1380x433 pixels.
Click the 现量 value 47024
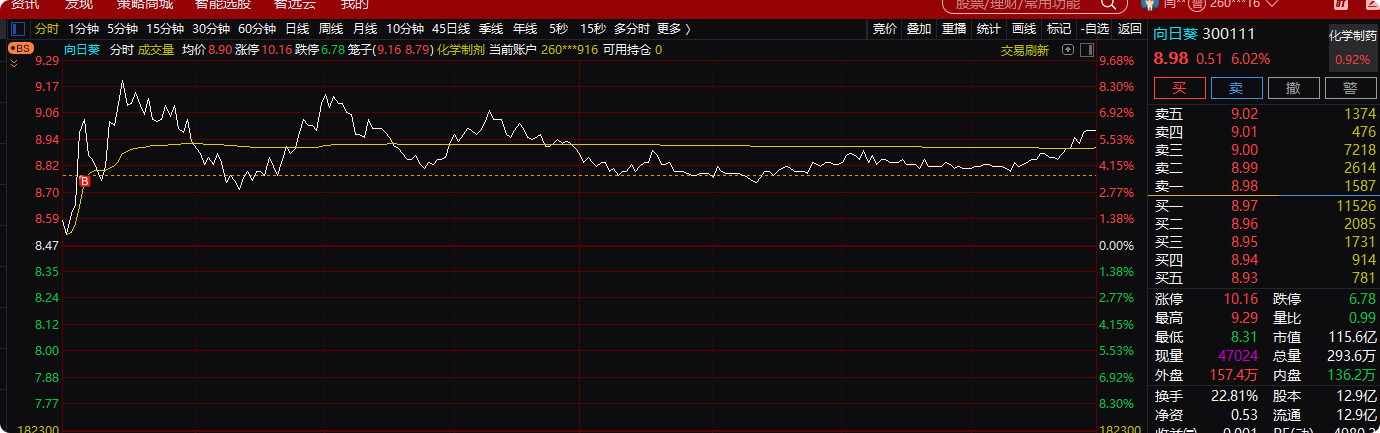tap(1236, 355)
